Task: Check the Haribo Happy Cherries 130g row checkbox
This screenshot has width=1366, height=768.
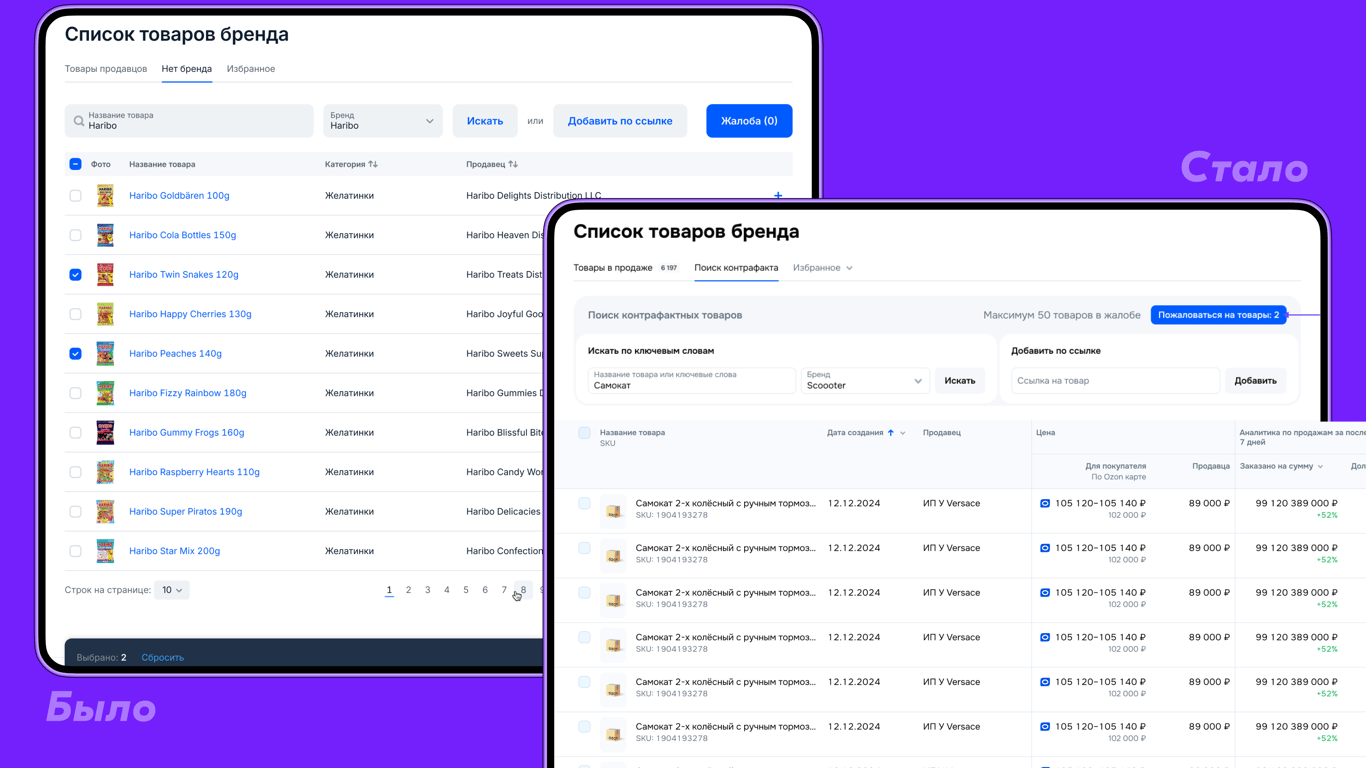Action: [x=75, y=314]
